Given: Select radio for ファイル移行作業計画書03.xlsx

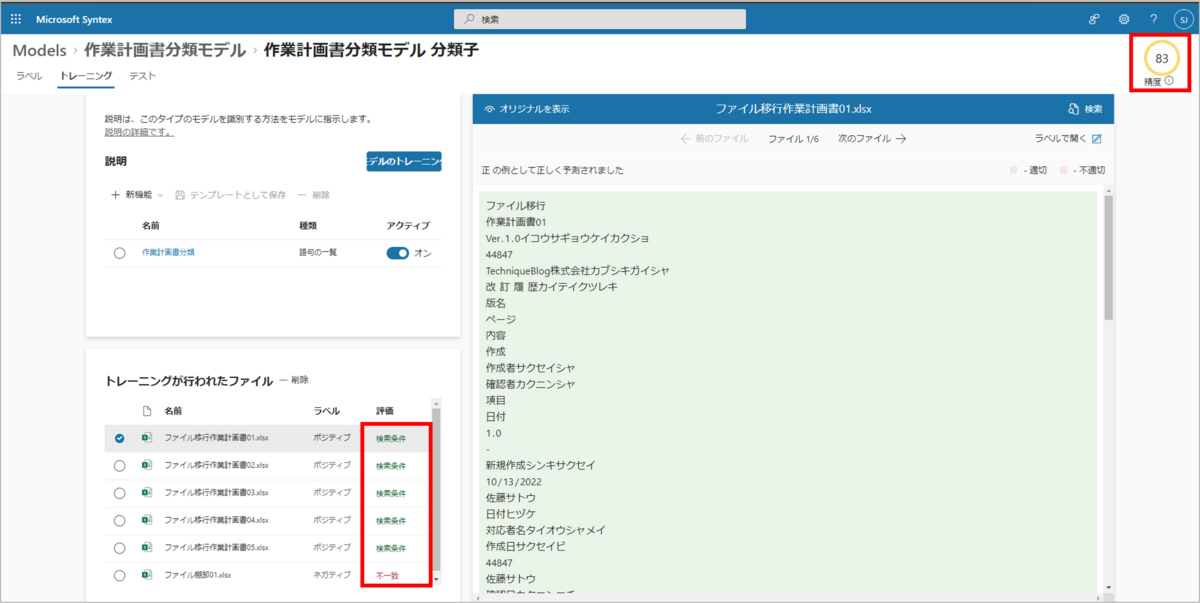Looking at the screenshot, I should (x=120, y=493).
